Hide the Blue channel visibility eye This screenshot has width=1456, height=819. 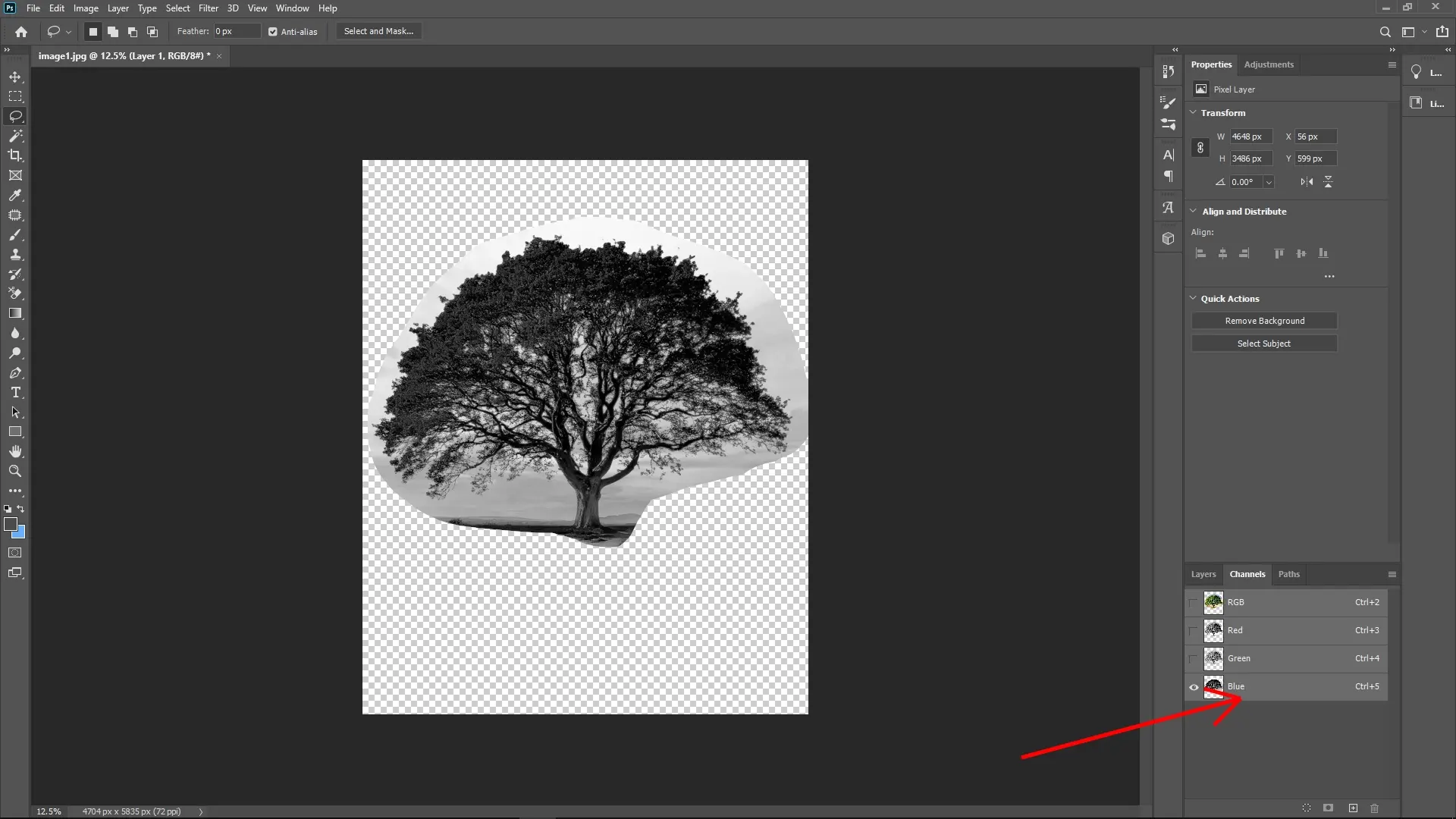click(1193, 686)
